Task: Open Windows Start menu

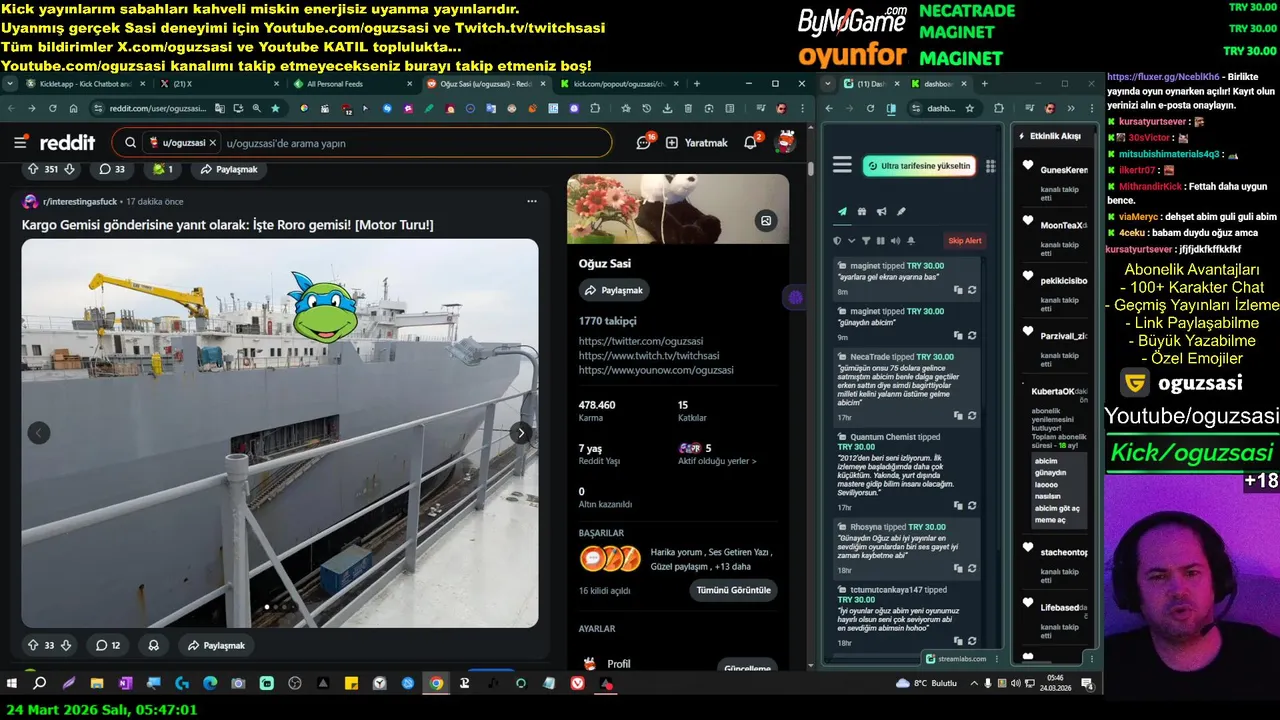Action: tap(12, 683)
